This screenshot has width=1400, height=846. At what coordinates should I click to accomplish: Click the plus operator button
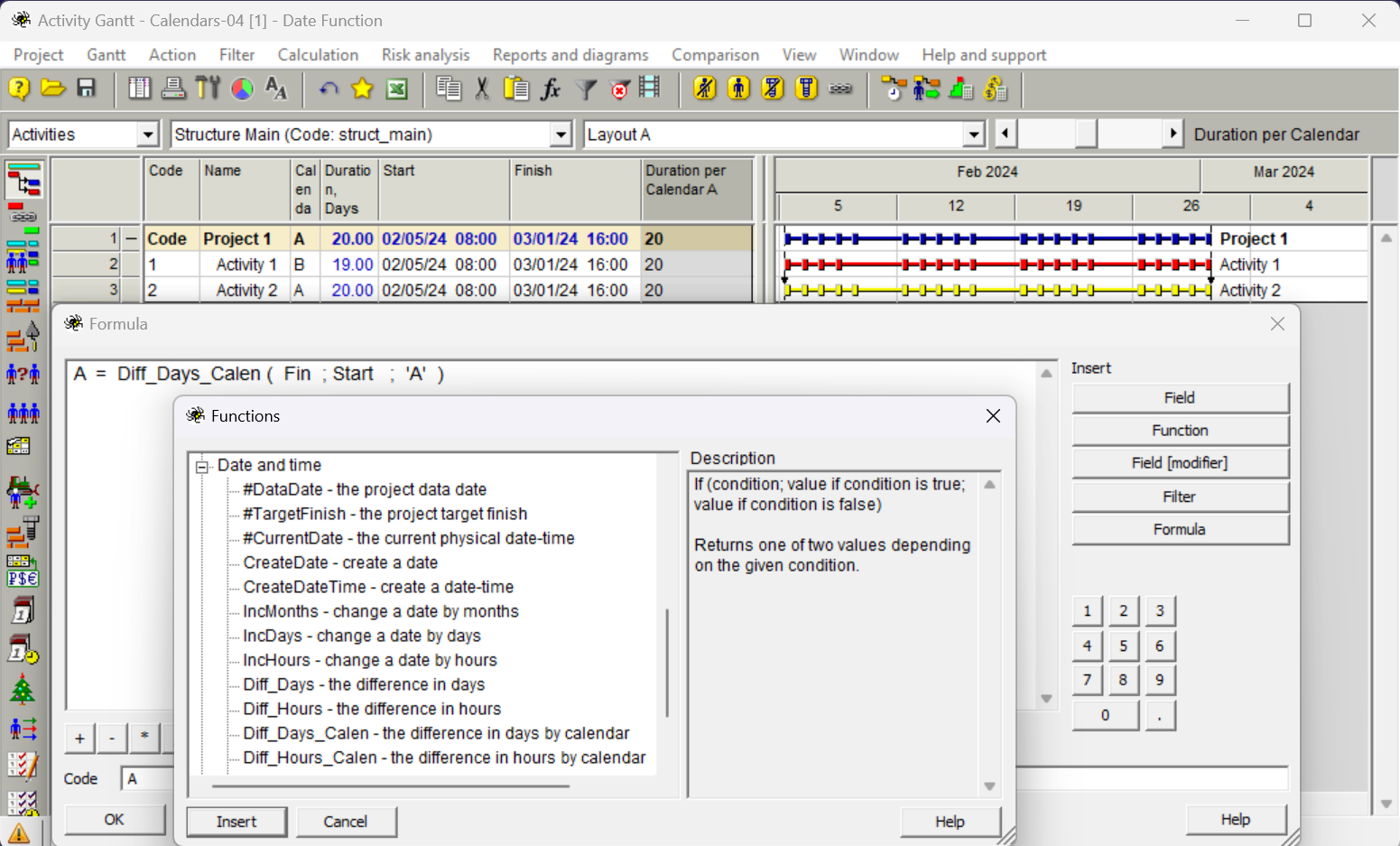[x=79, y=739]
